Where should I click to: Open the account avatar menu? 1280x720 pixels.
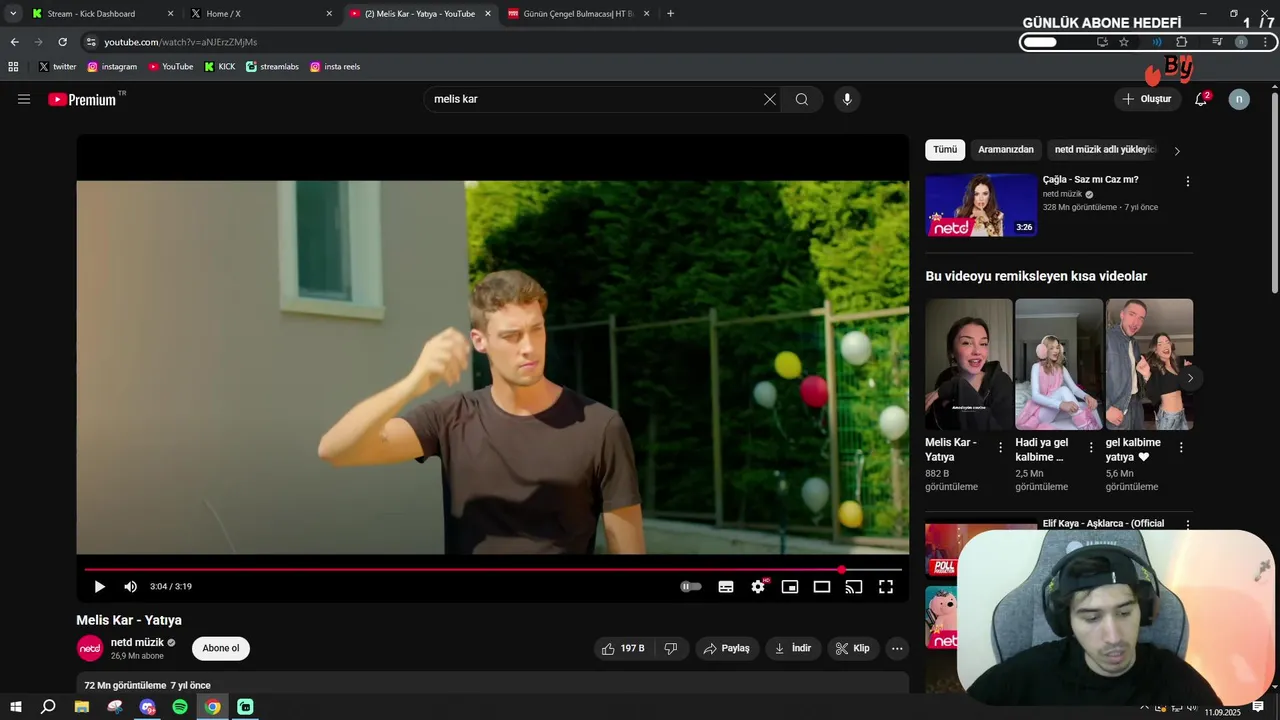click(1239, 99)
